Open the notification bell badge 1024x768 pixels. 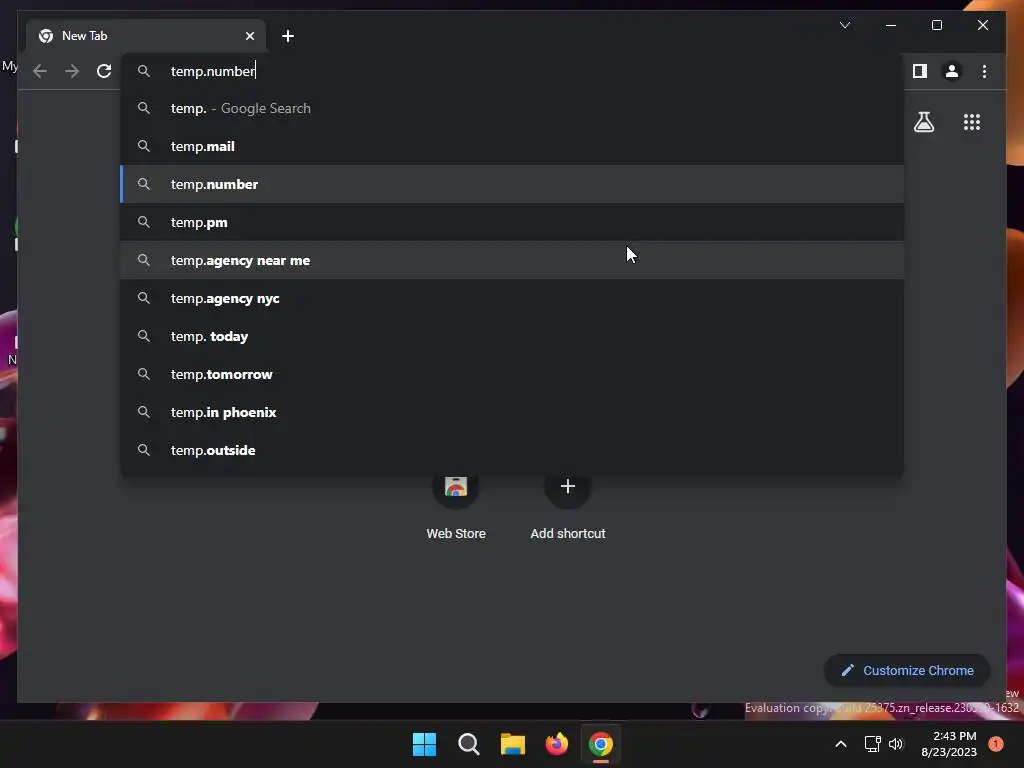[996, 744]
